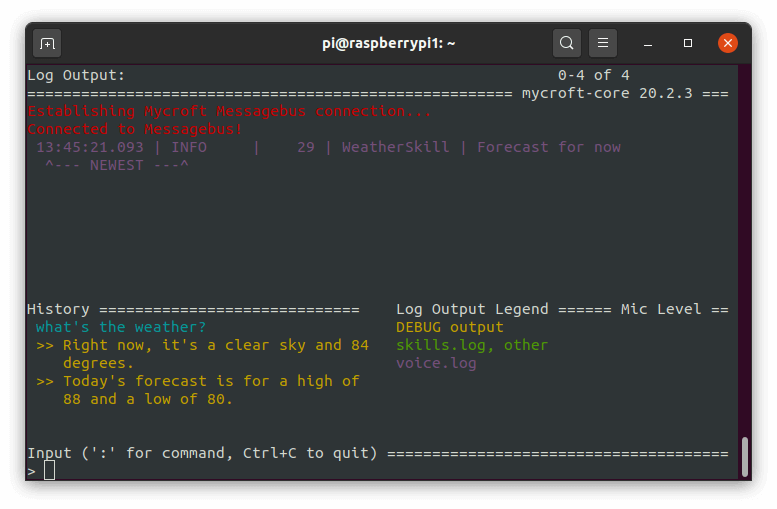Click the 13:45:21.093 timestamp
This screenshot has width=777, height=509.
90,147
